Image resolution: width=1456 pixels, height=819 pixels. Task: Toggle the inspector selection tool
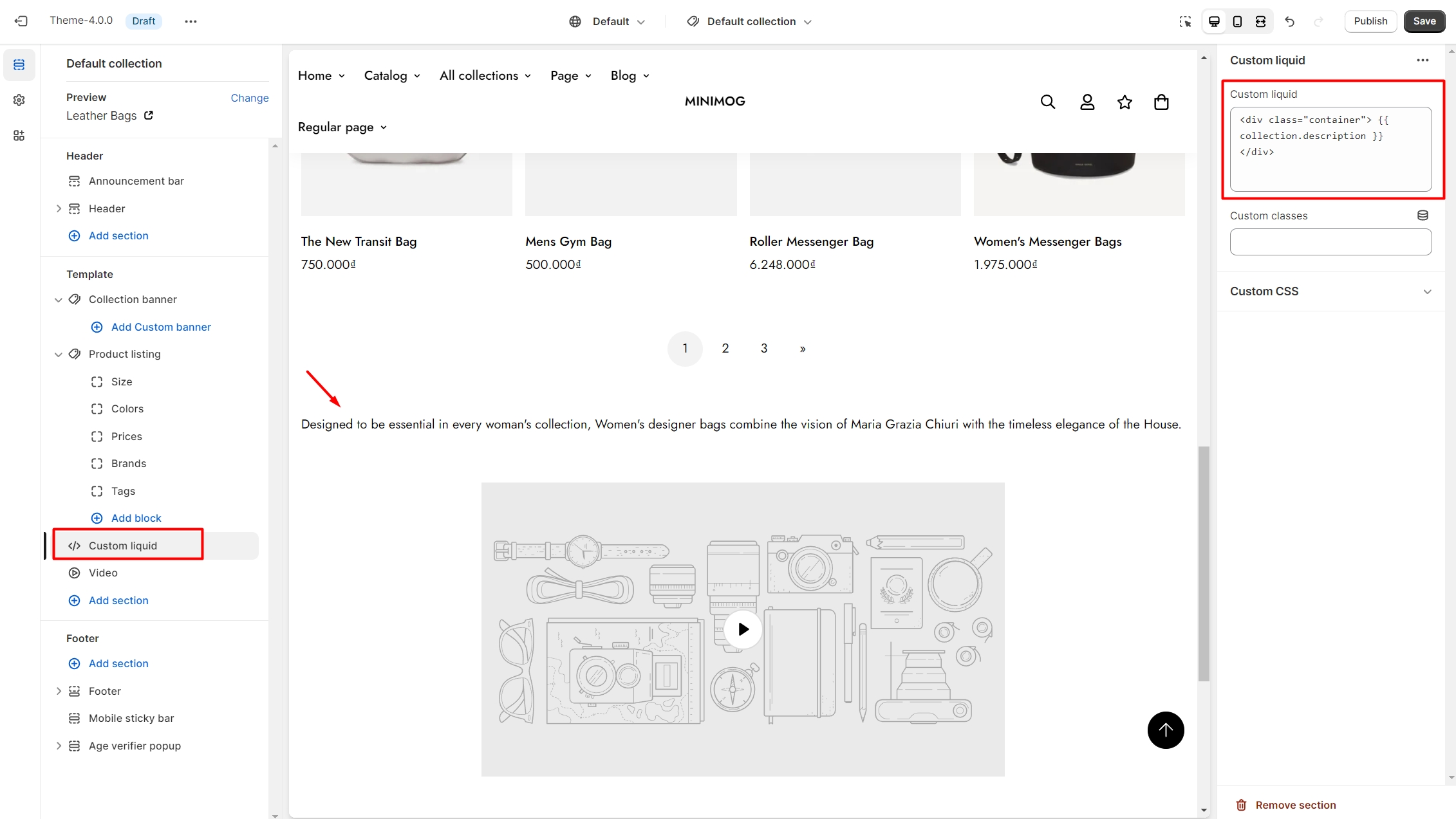(x=1185, y=21)
